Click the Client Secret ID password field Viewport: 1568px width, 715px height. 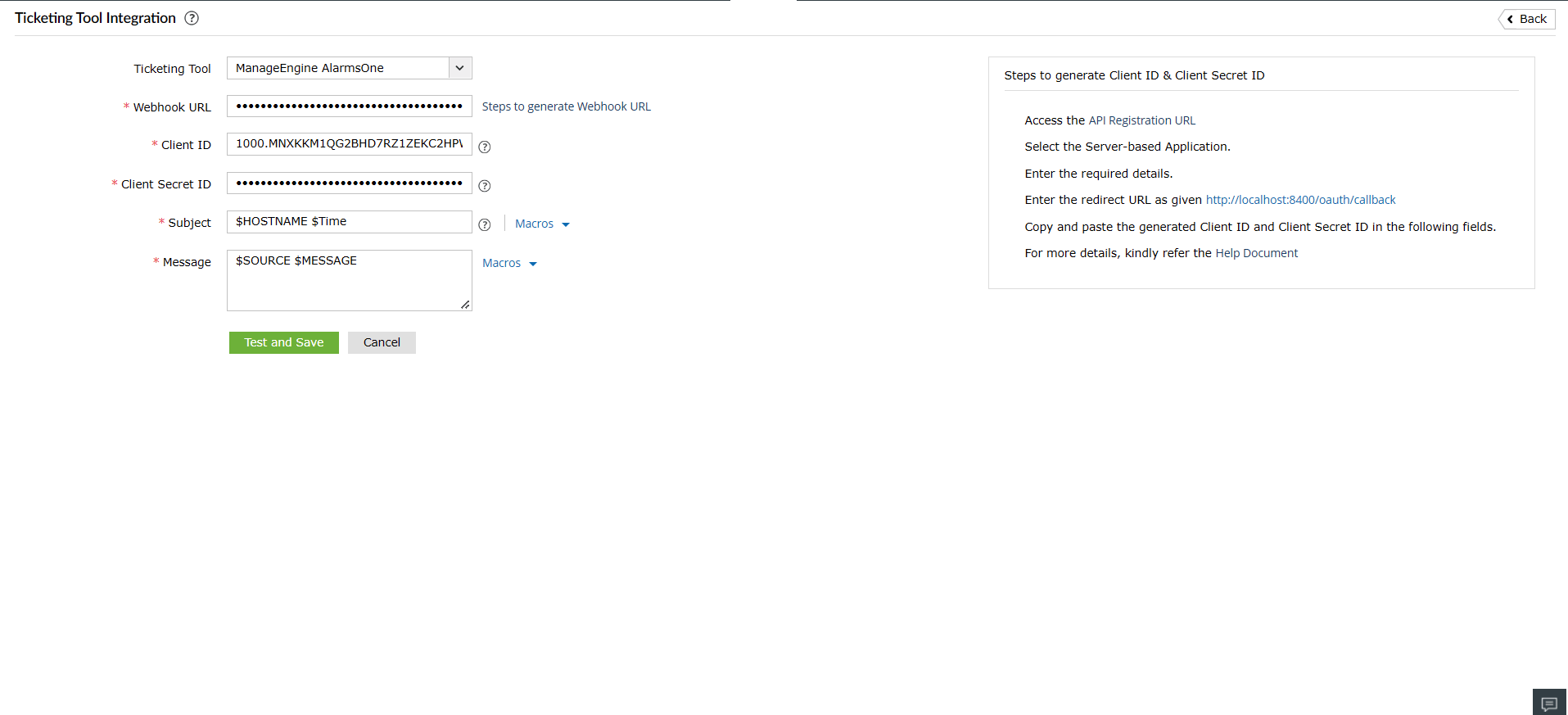click(350, 183)
